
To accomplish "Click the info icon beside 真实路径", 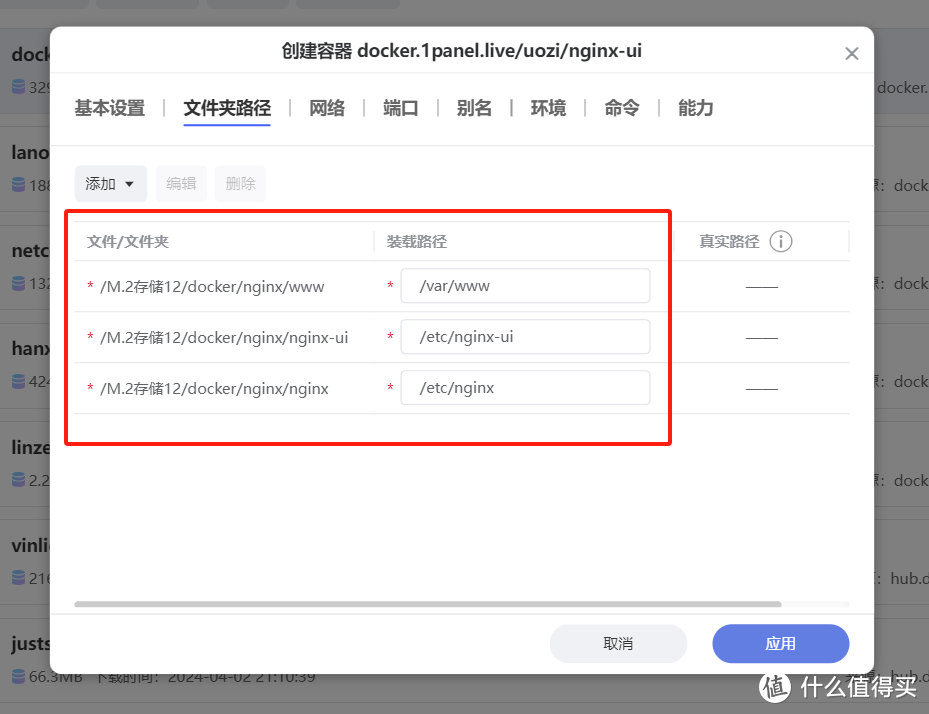I will click(781, 241).
